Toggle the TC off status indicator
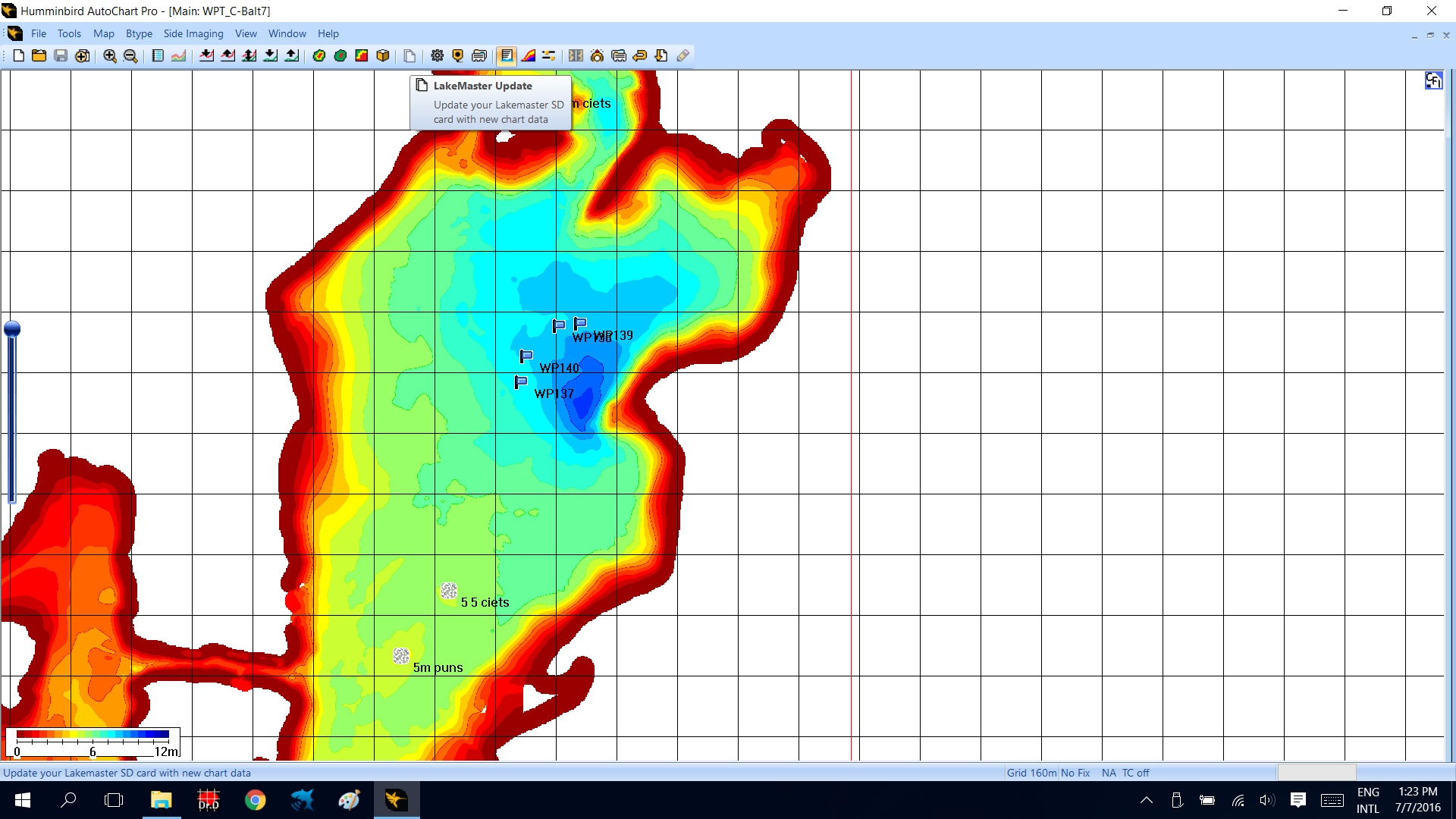 click(x=1135, y=773)
